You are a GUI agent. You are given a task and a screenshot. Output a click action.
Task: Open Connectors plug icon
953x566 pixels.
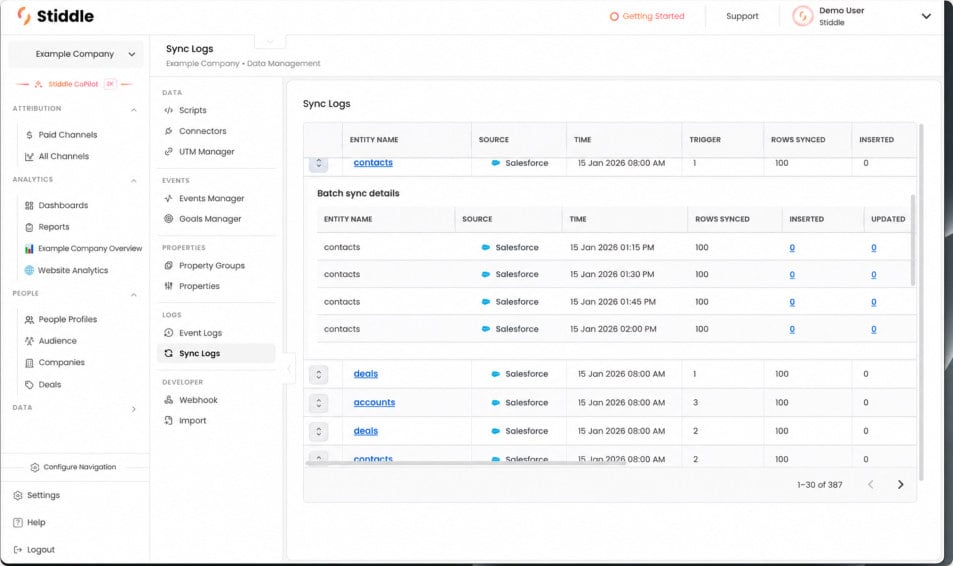169,131
